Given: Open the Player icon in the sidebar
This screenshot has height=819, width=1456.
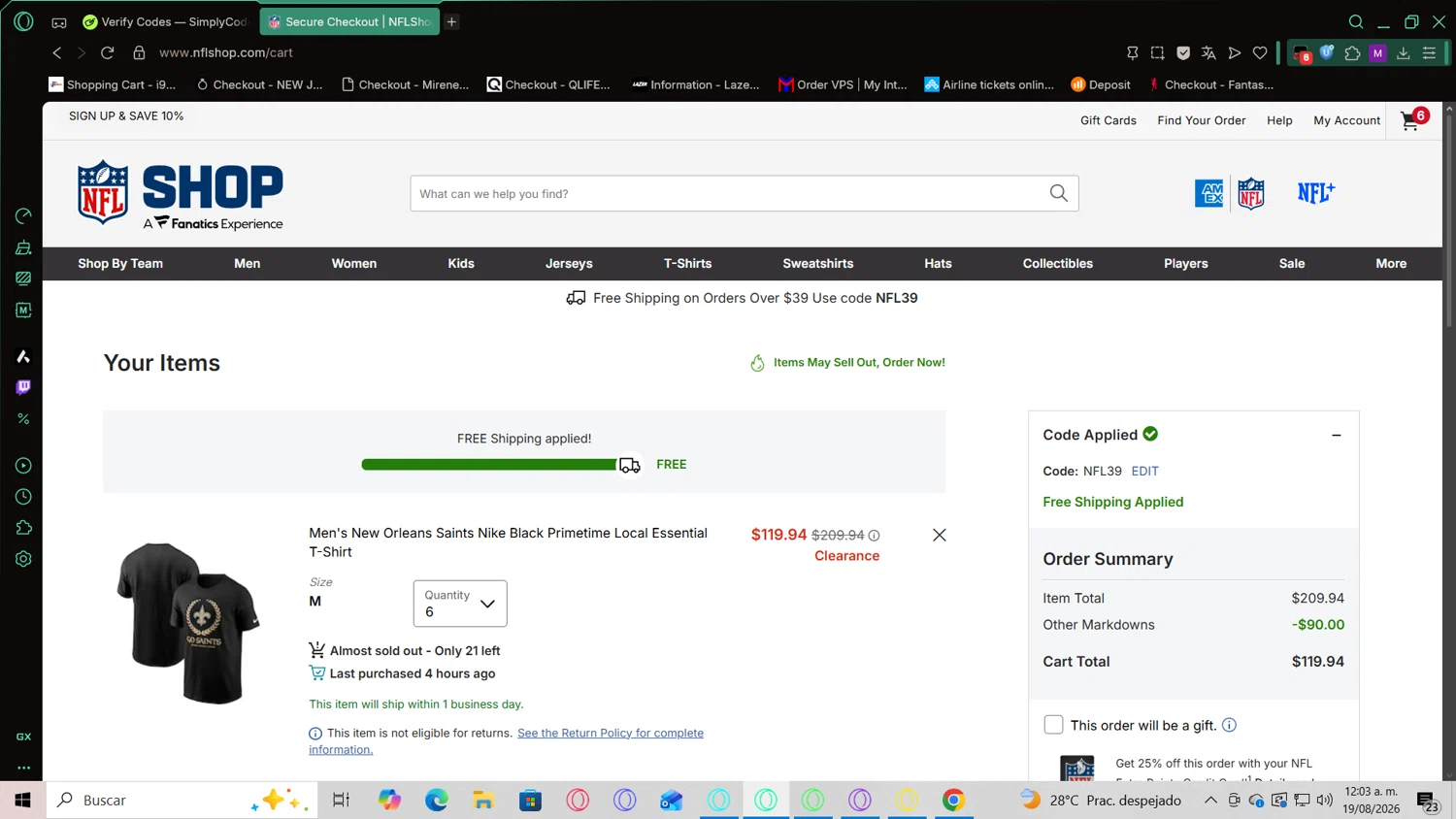Looking at the screenshot, I should pos(23,466).
